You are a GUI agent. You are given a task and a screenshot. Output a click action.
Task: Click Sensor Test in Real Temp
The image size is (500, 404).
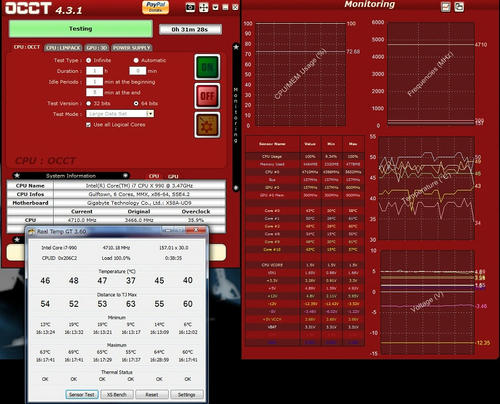[x=82, y=394]
